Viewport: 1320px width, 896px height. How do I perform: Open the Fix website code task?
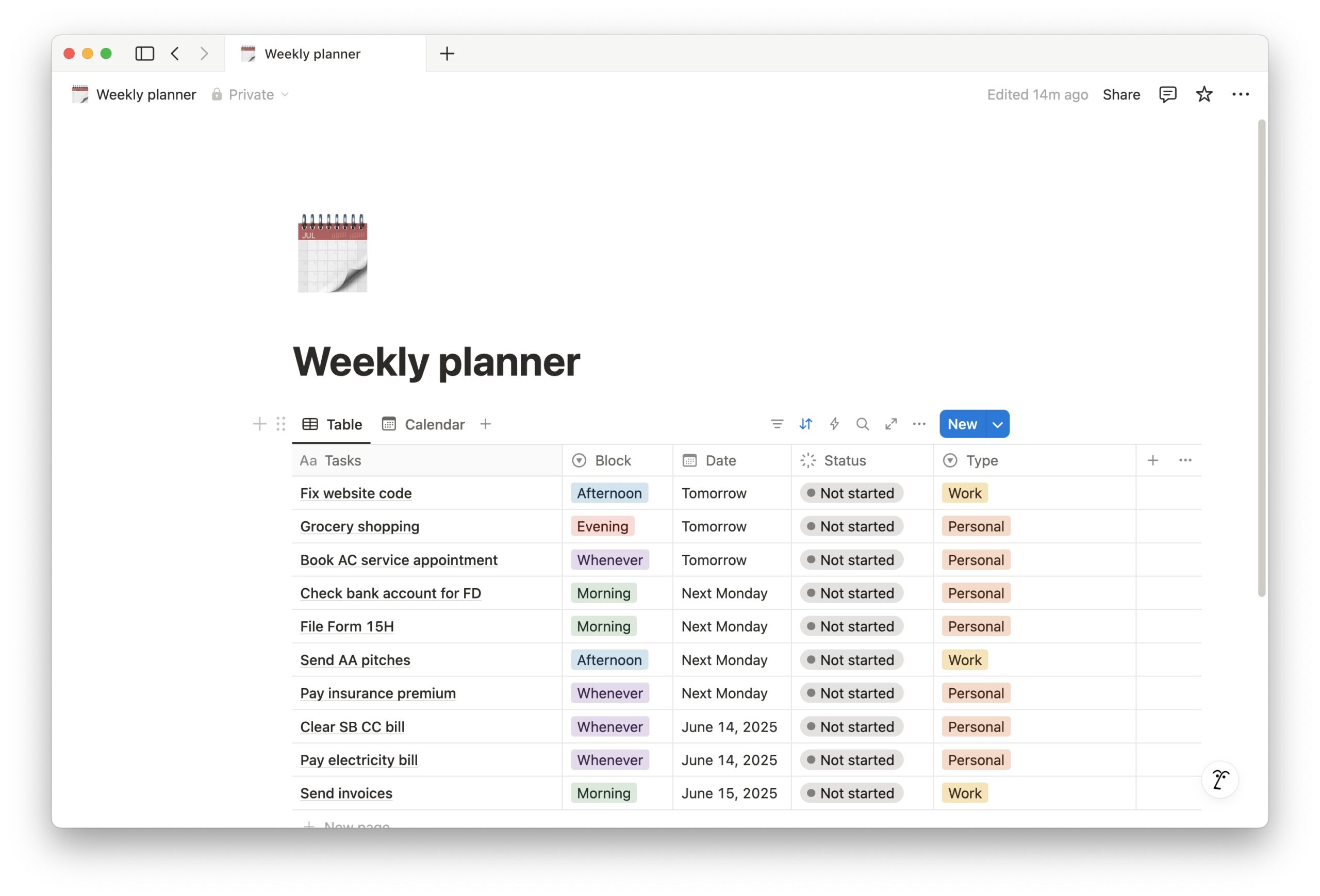tap(356, 493)
